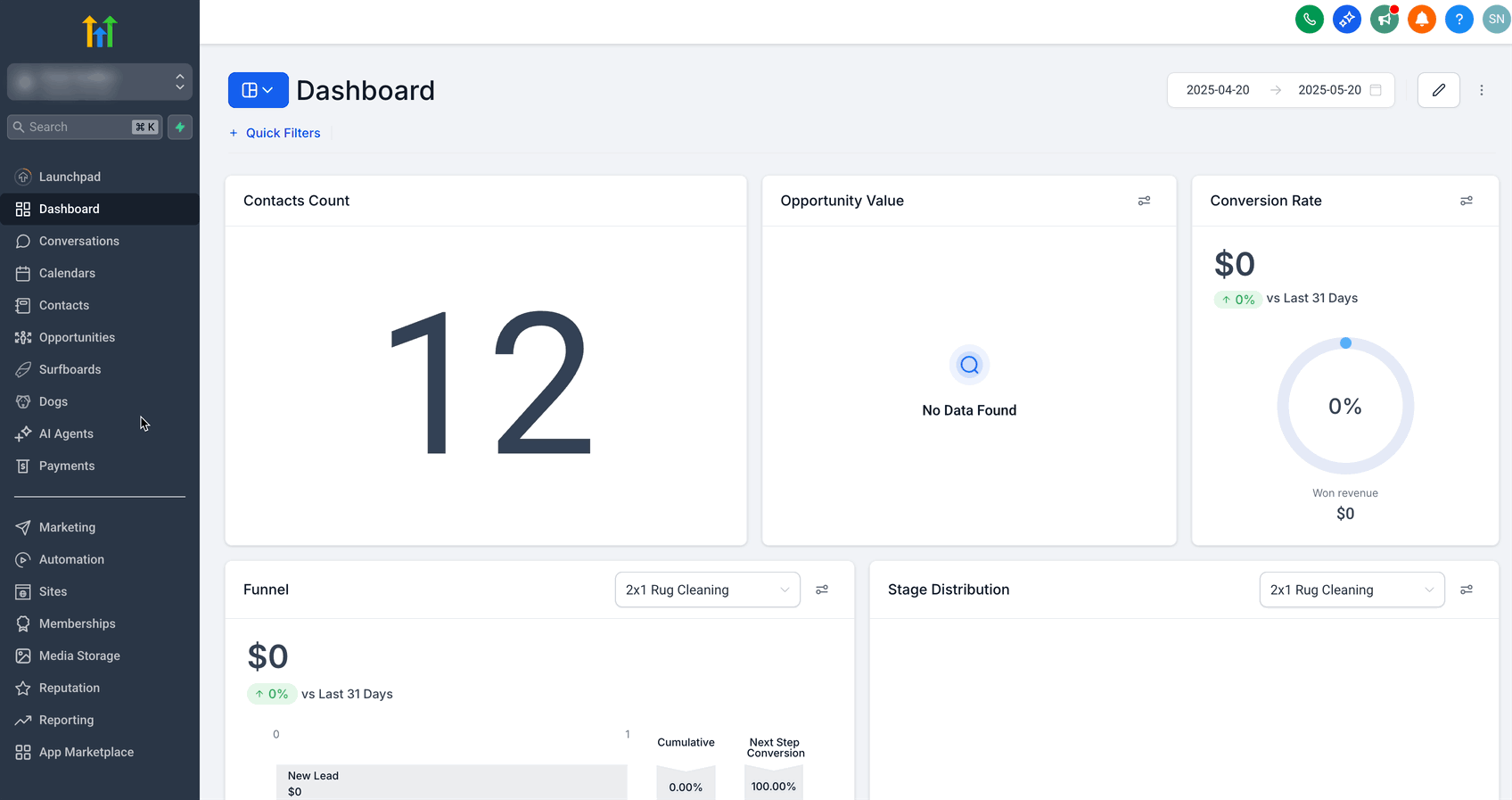Focus the sidebar Search field
The image size is (1512, 800).
[85, 127]
